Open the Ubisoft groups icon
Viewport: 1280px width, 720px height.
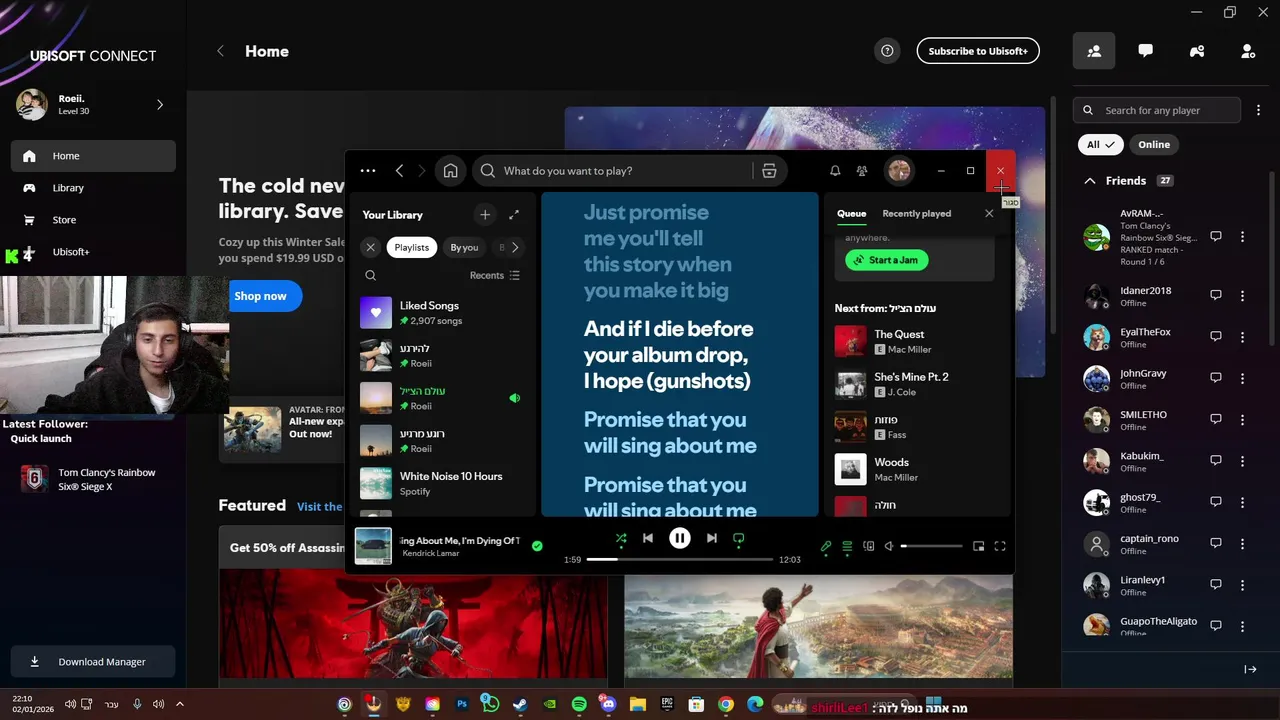(1197, 51)
